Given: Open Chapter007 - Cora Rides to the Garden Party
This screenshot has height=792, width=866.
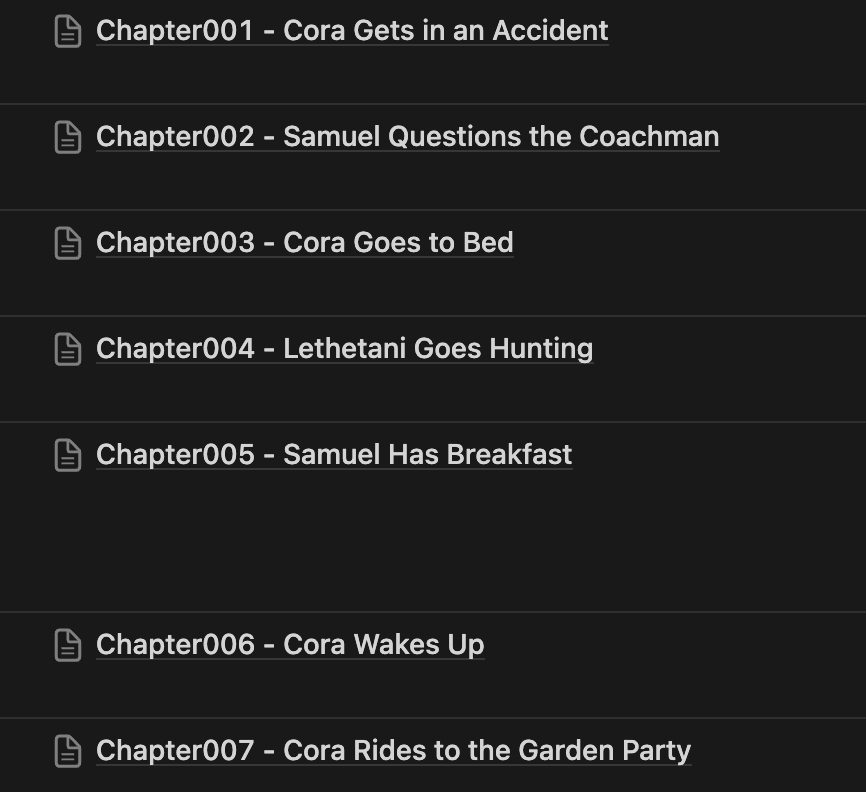Looking at the screenshot, I should [x=392, y=750].
